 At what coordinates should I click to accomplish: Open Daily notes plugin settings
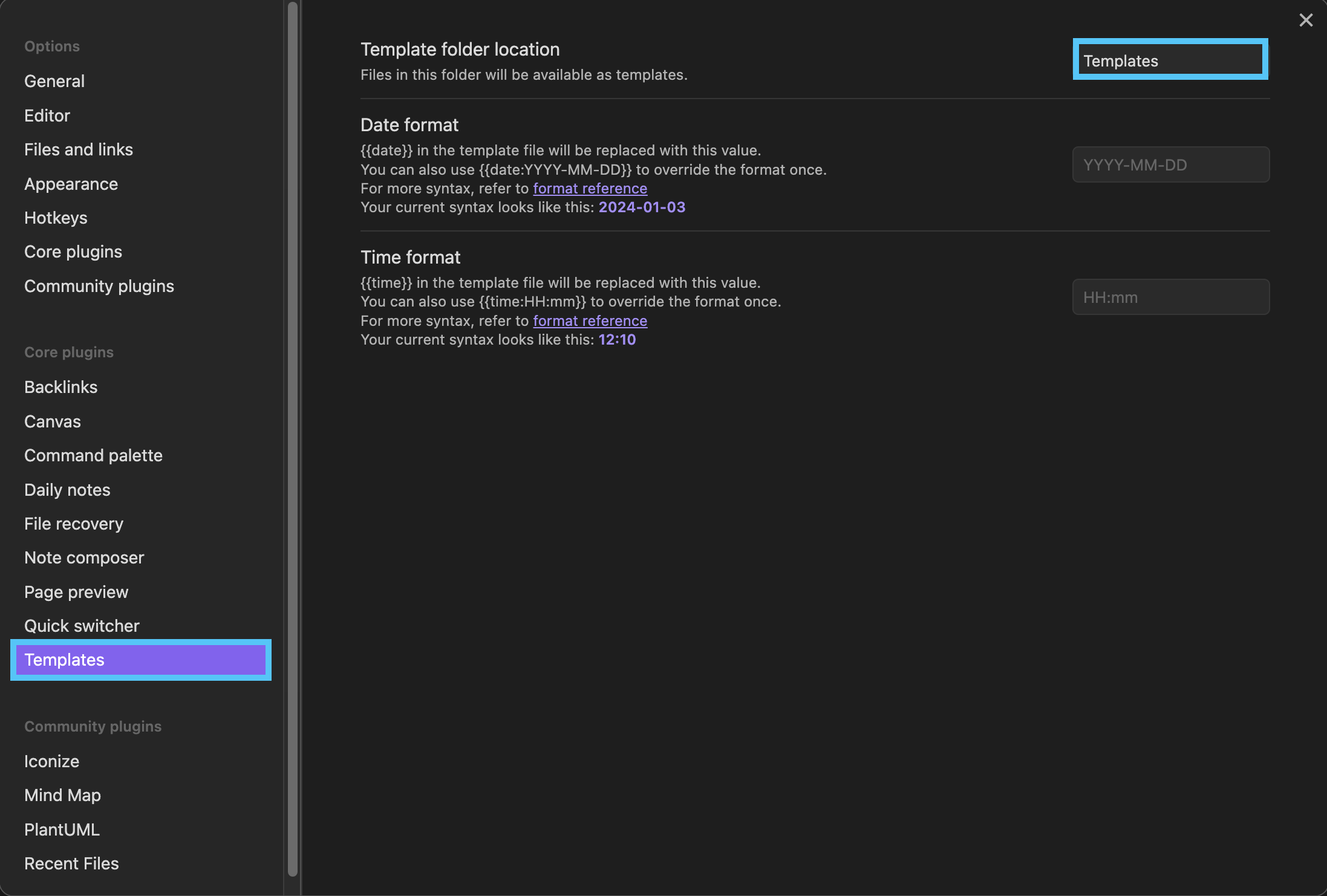pyautogui.click(x=67, y=490)
